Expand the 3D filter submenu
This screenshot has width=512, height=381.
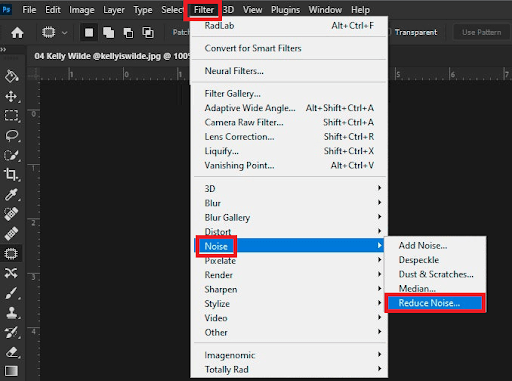coord(289,189)
